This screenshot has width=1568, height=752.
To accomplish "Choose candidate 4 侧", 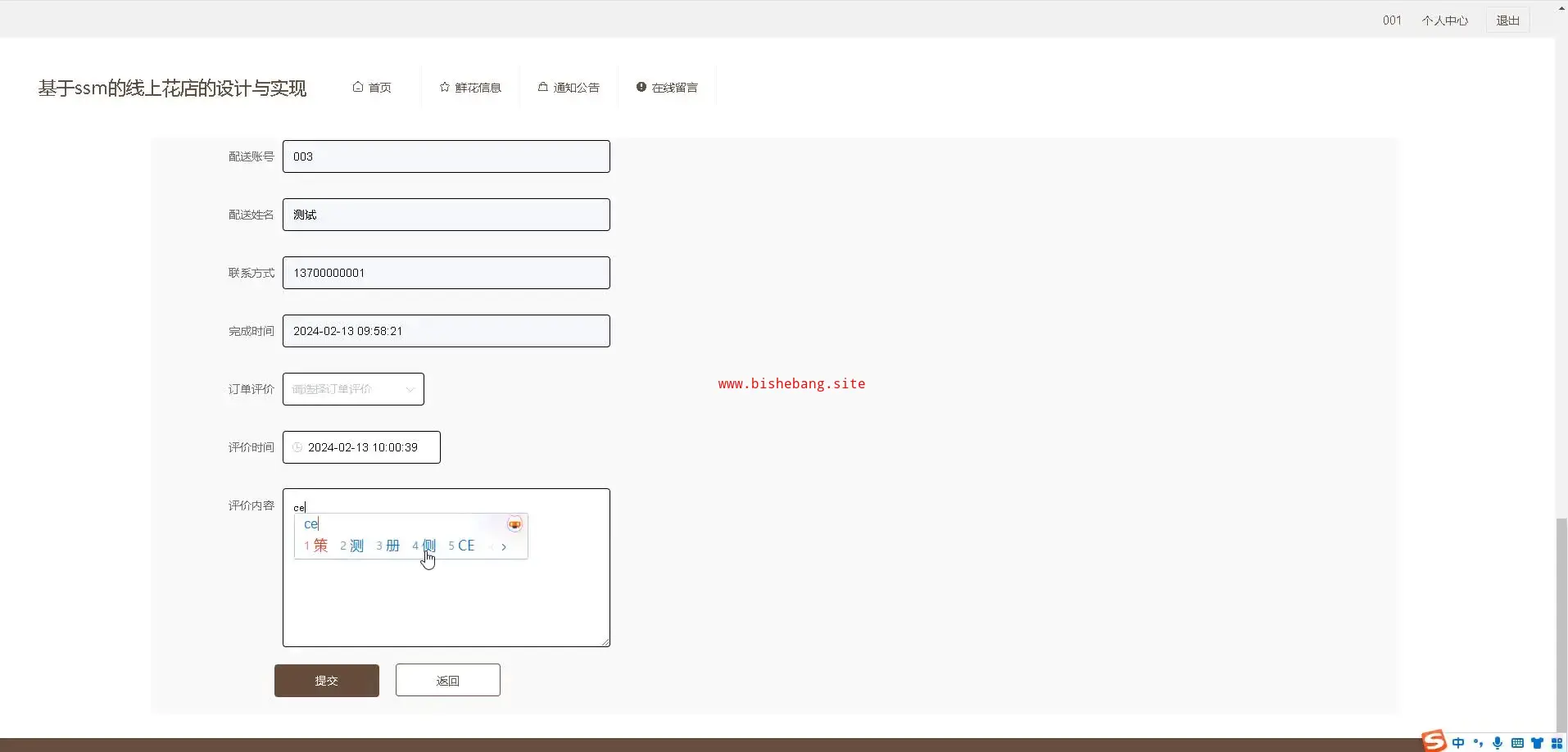I will click(424, 546).
